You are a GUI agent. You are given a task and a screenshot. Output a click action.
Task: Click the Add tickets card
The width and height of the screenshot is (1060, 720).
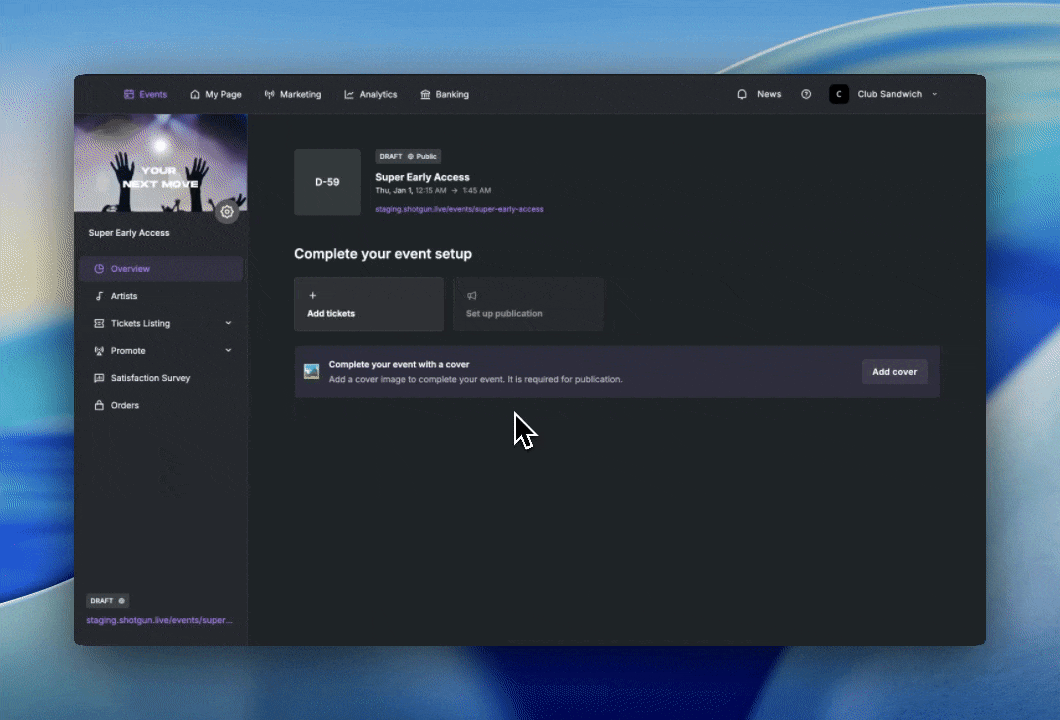coord(369,304)
